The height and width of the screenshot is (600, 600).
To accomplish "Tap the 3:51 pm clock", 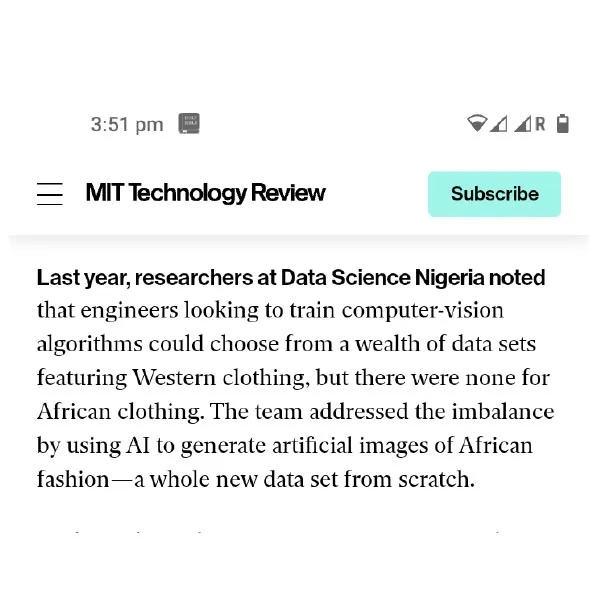I will (126, 125).
